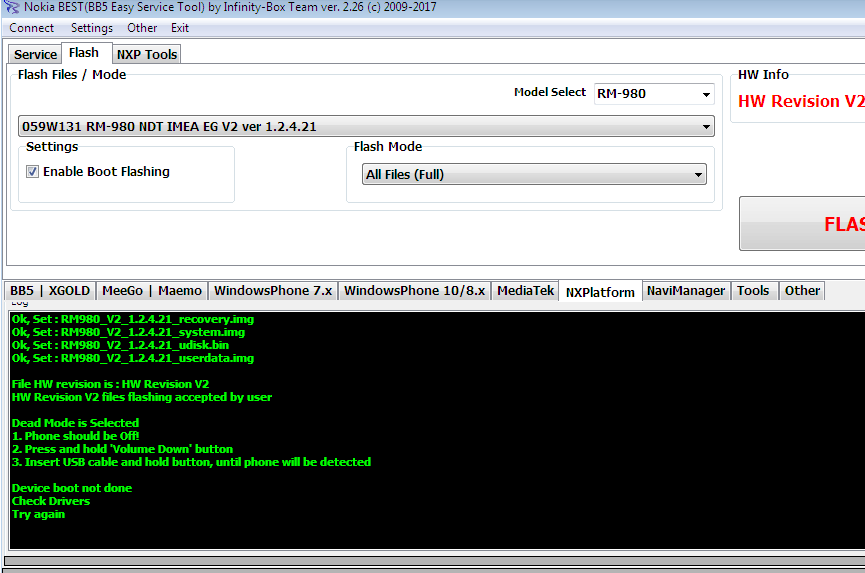Image resolution: width=865 pixels, height=573 pixels.
Task: Click log line ending 'system.img'
Action: [128, 332]
